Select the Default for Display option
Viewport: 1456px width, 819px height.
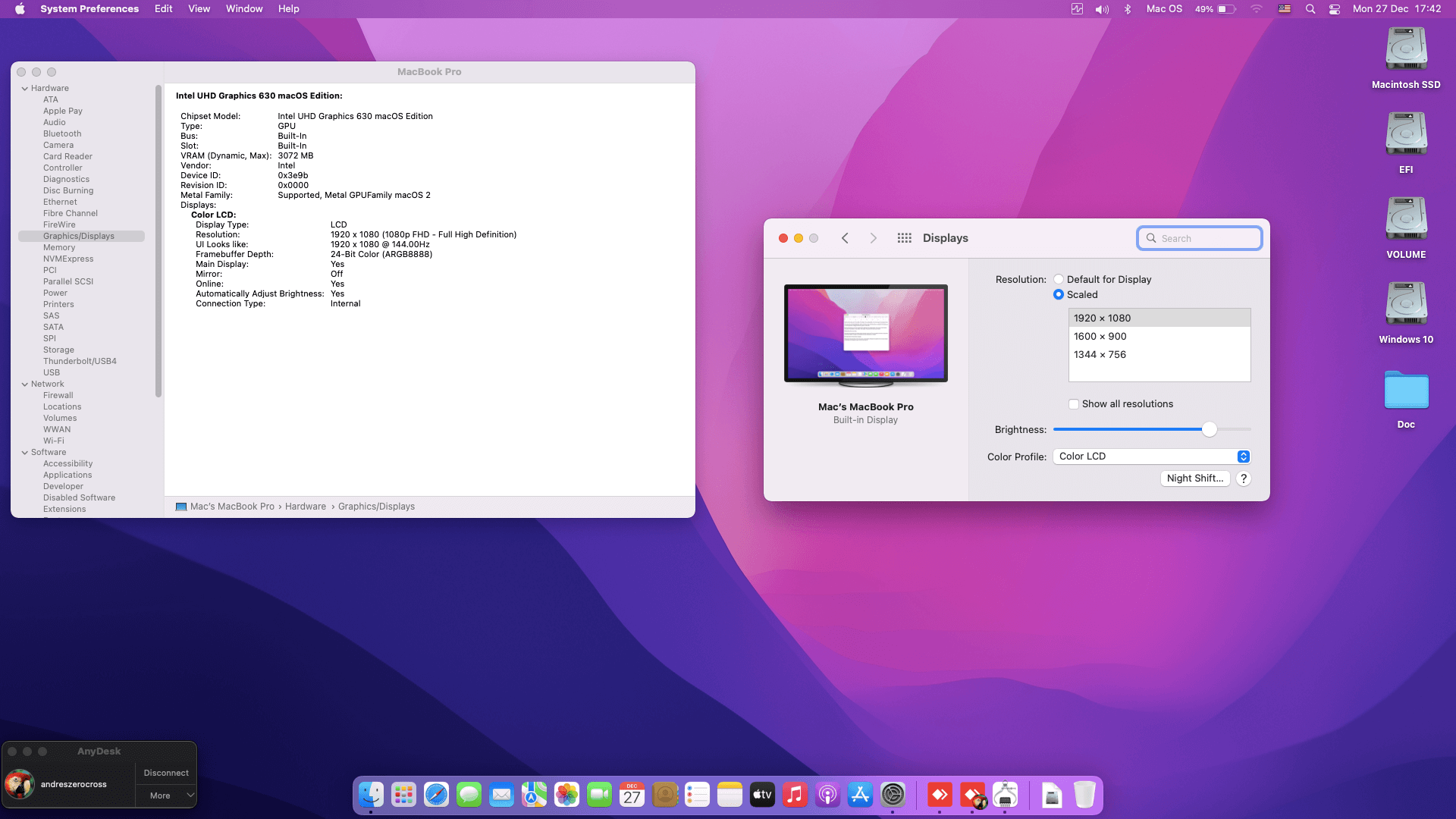click(1059, 279)
